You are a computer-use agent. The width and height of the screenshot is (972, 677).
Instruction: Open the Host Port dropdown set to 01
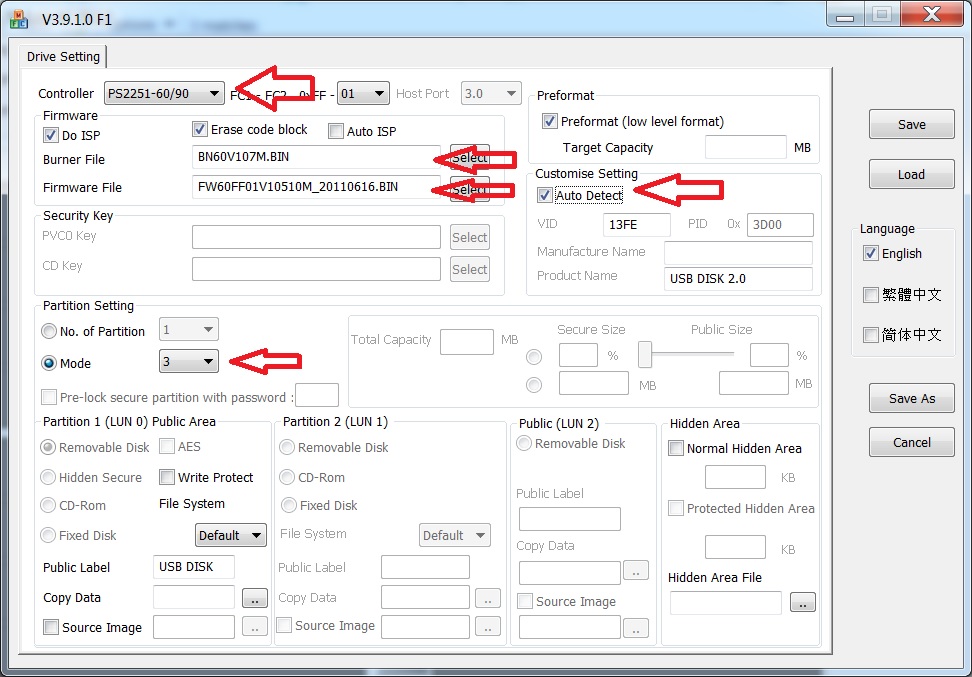[x=363, y=93]
